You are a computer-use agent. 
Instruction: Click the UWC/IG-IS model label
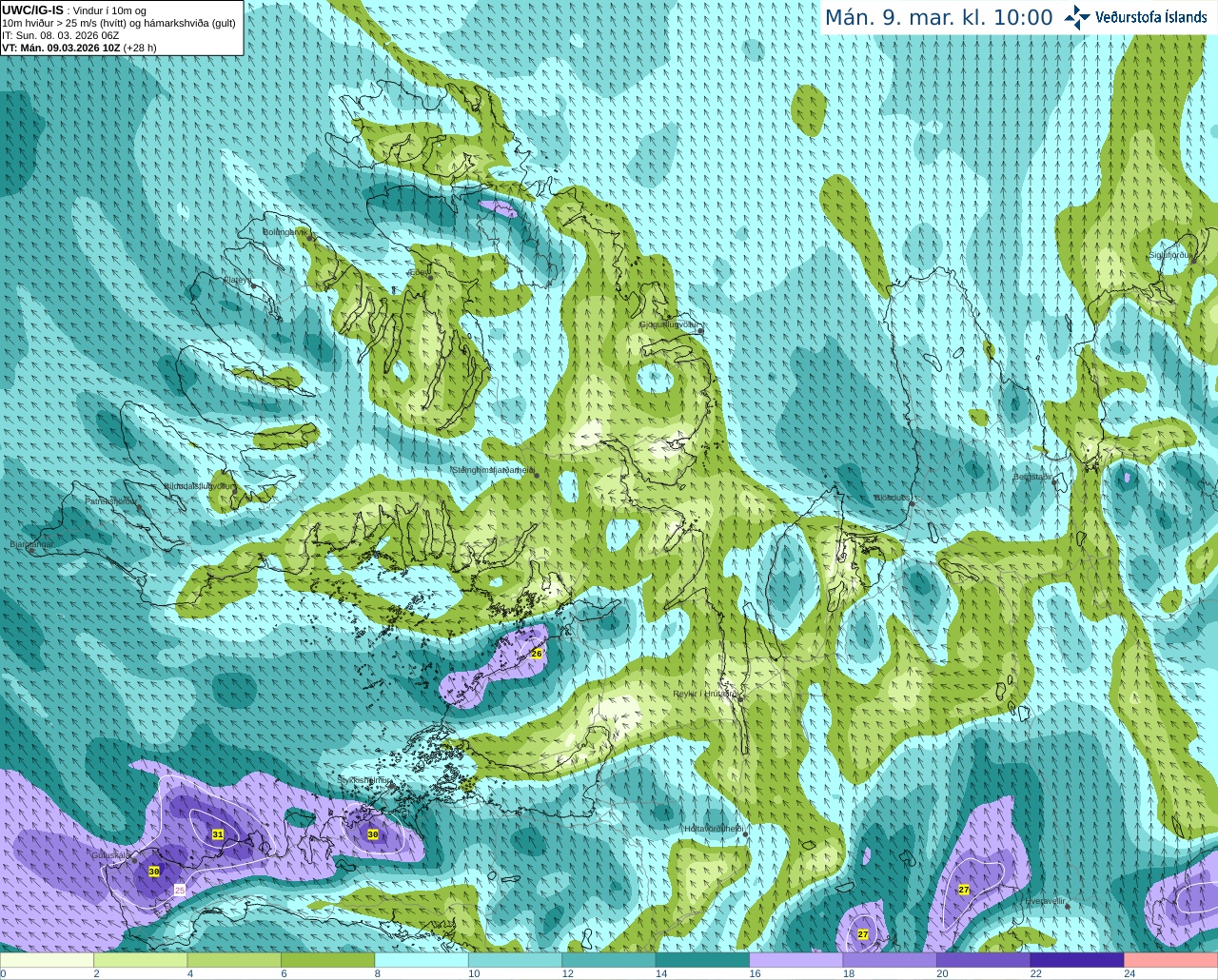pos(33,10)
